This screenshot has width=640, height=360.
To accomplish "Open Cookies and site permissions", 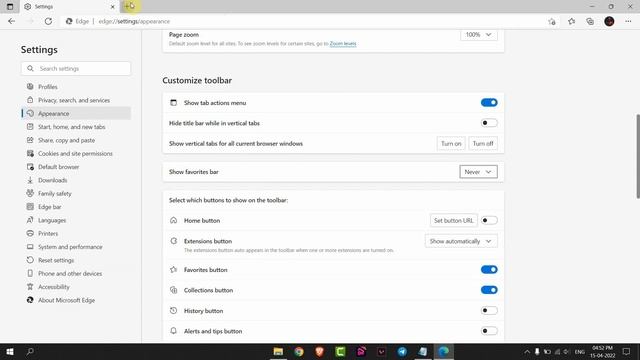I will pos(76,153).
